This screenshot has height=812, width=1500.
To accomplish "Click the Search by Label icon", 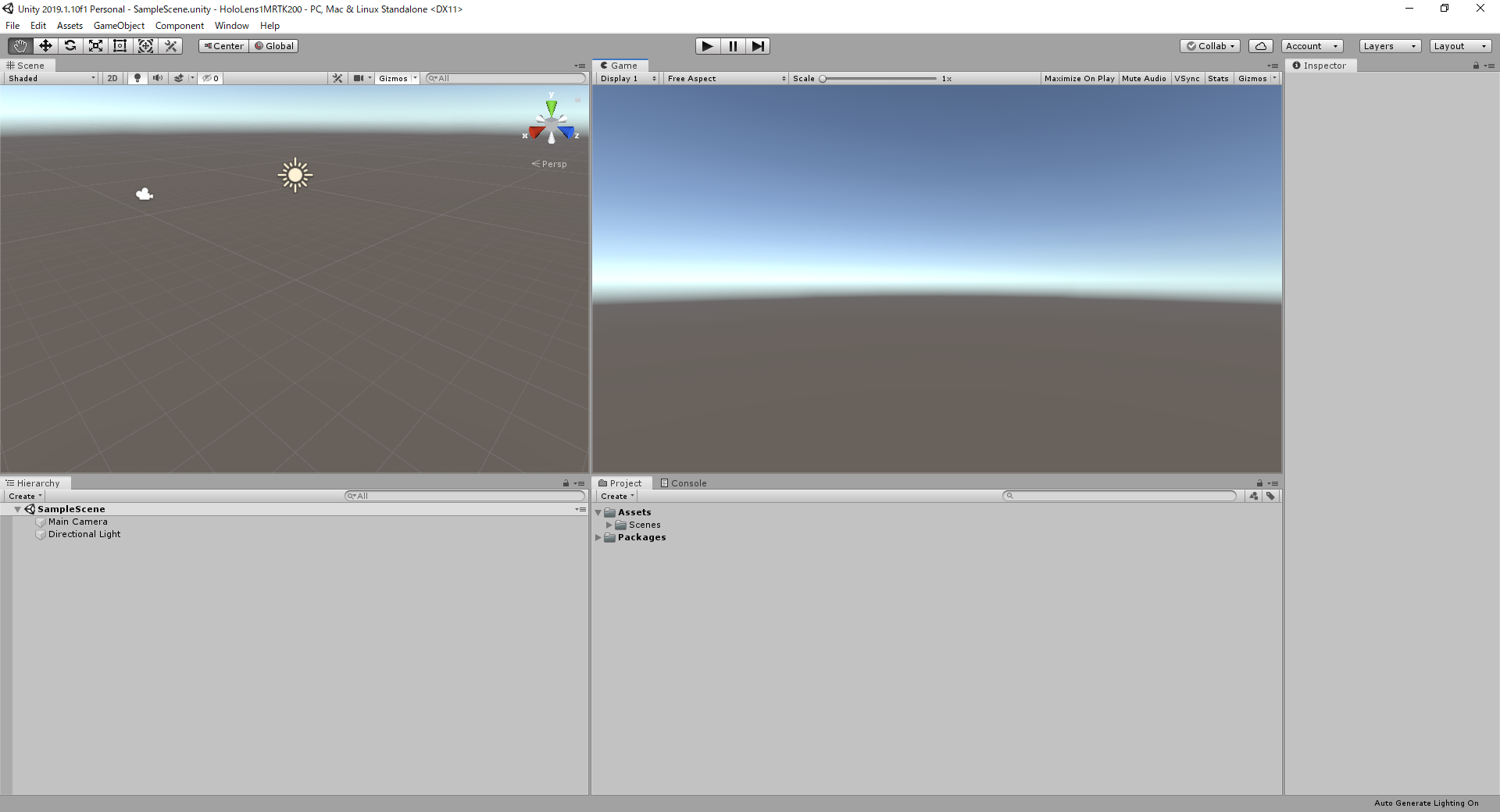I will [1271, 496].
